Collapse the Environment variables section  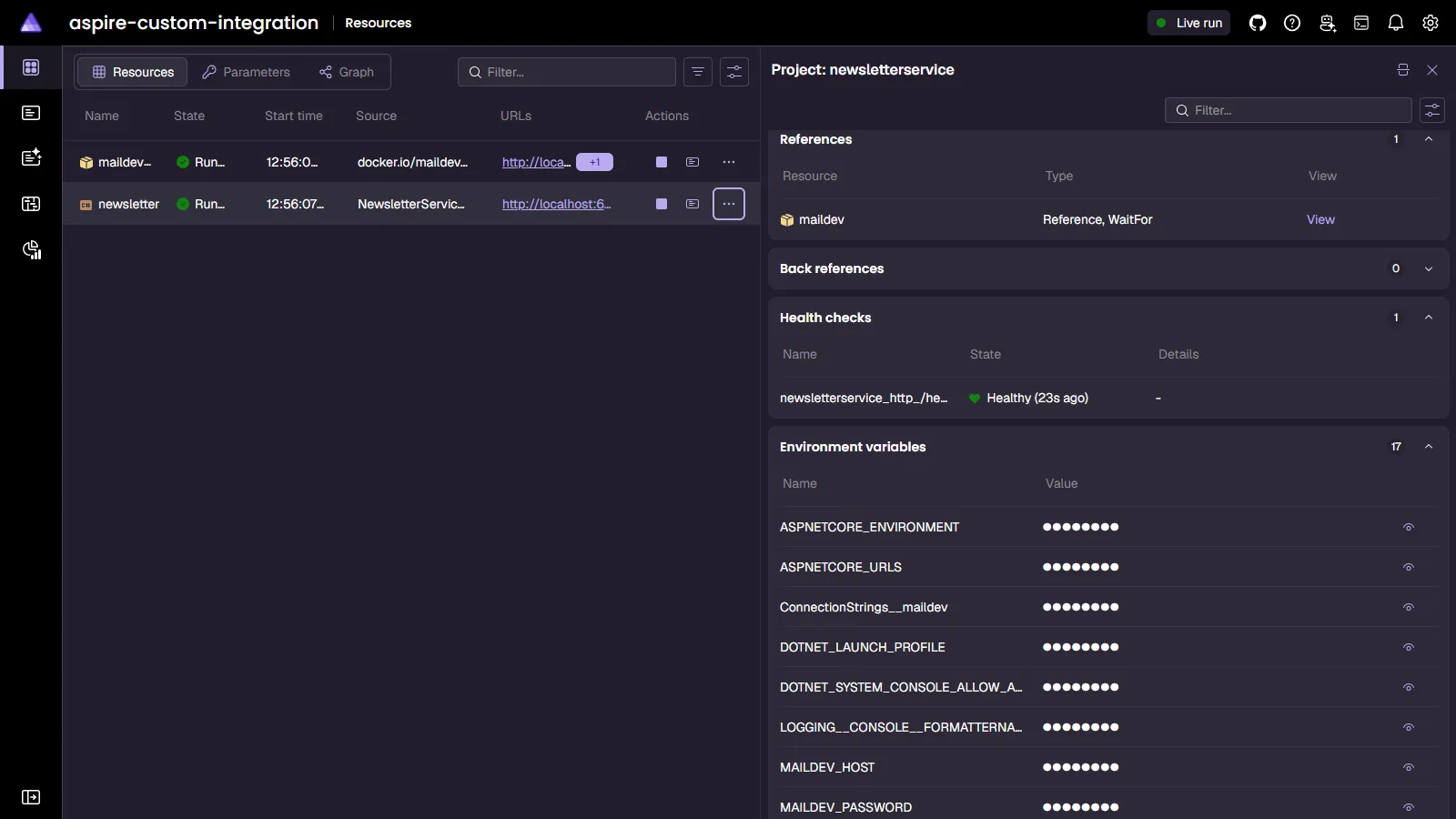click(1429, 447)
